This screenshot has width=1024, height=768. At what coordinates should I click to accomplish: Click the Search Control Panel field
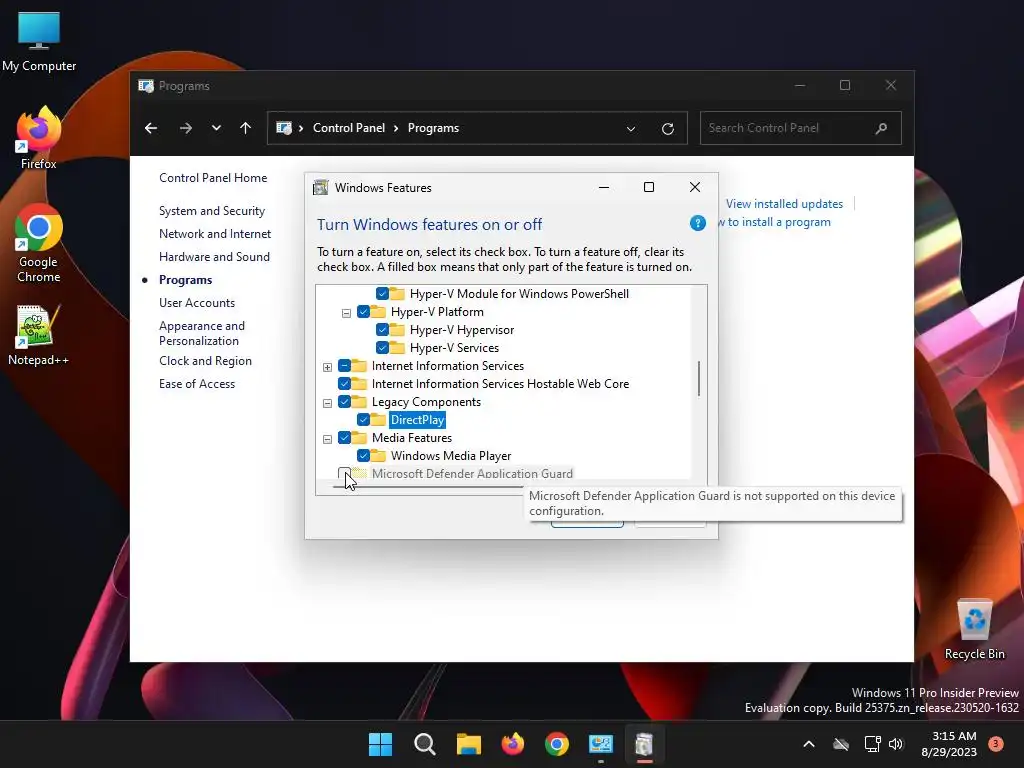800,128
